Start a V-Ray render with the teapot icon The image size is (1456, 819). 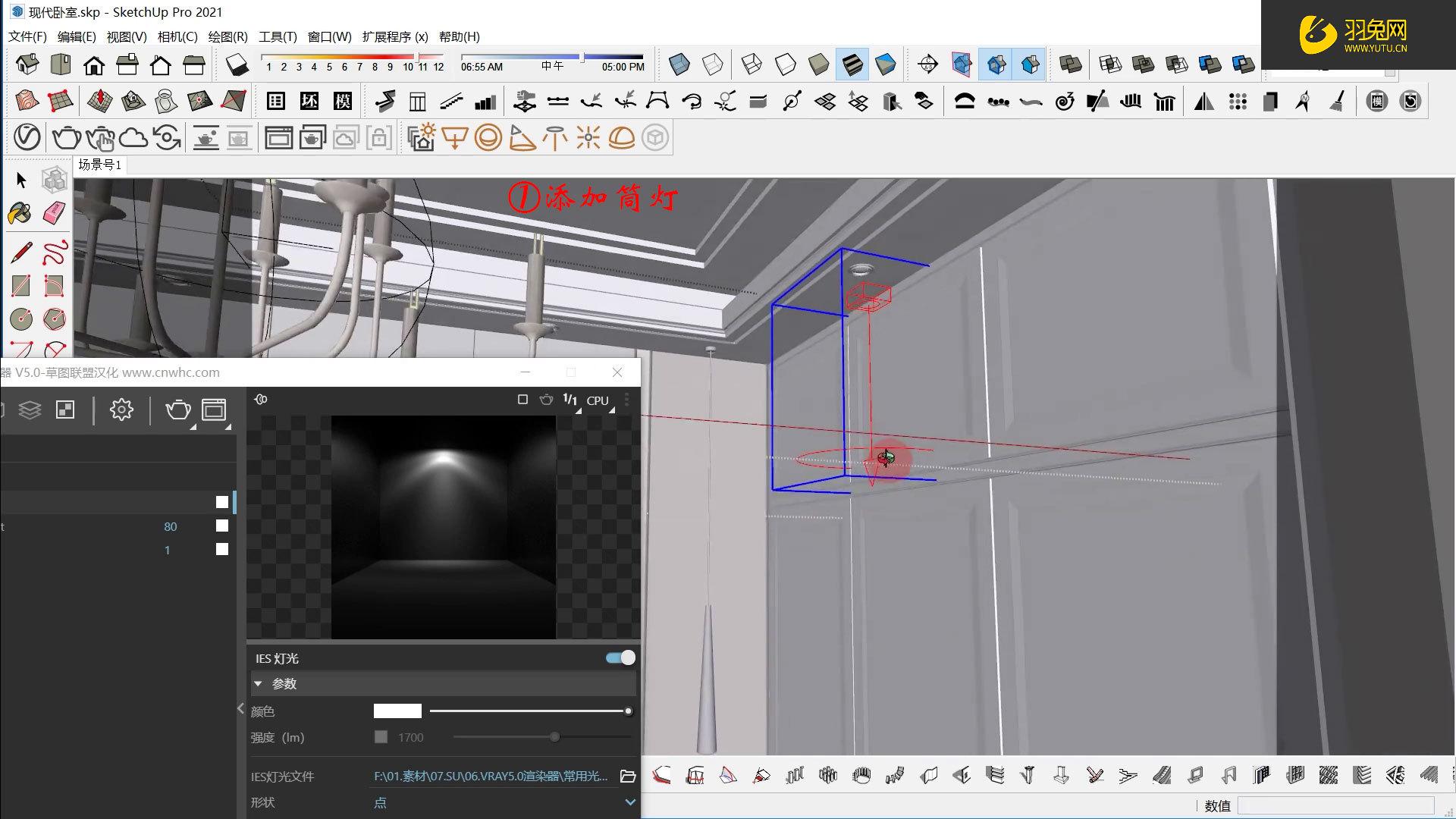66,137
